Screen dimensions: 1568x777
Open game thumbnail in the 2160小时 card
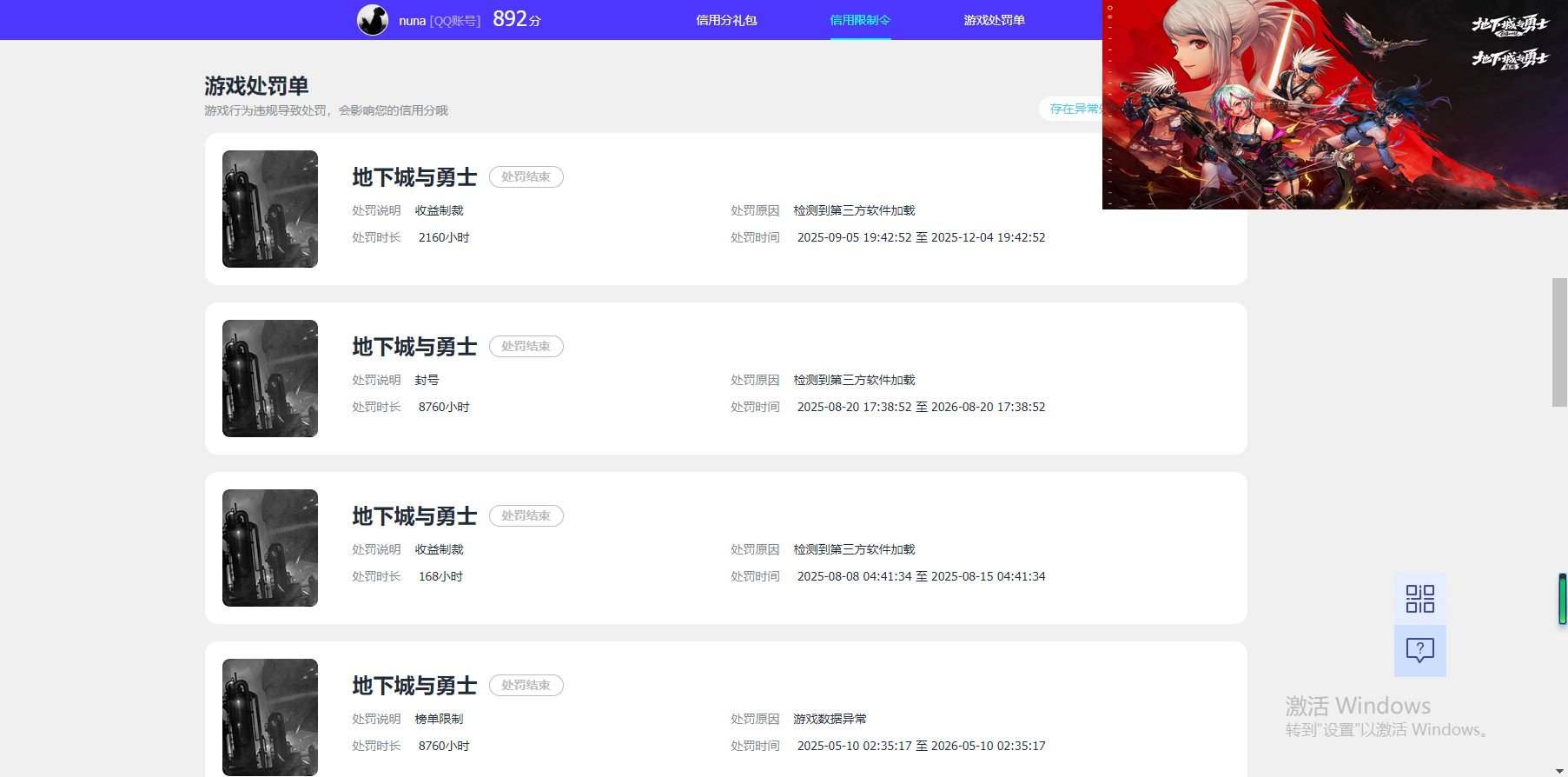point(270,209)
